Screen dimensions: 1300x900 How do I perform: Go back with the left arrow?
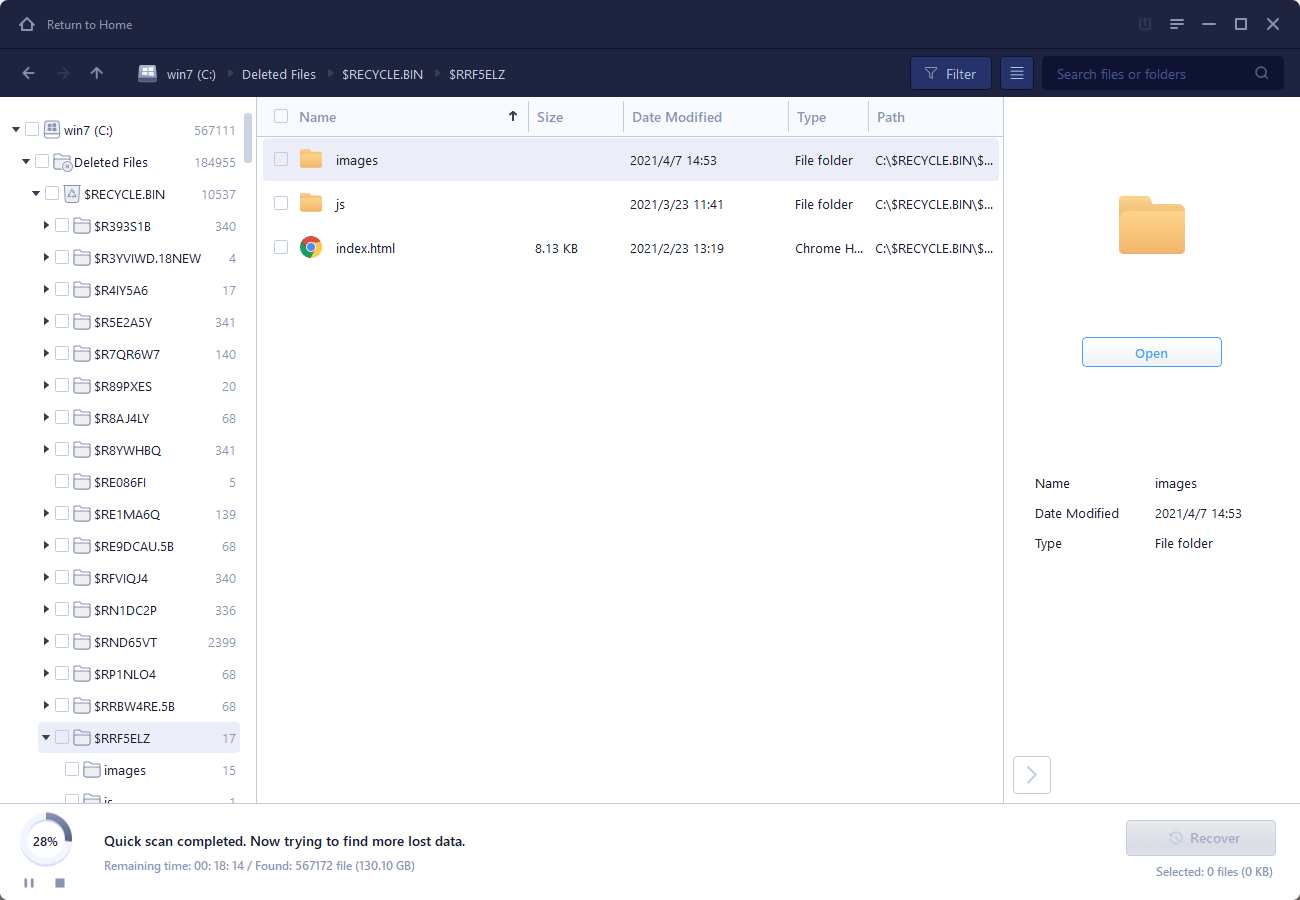29,73
